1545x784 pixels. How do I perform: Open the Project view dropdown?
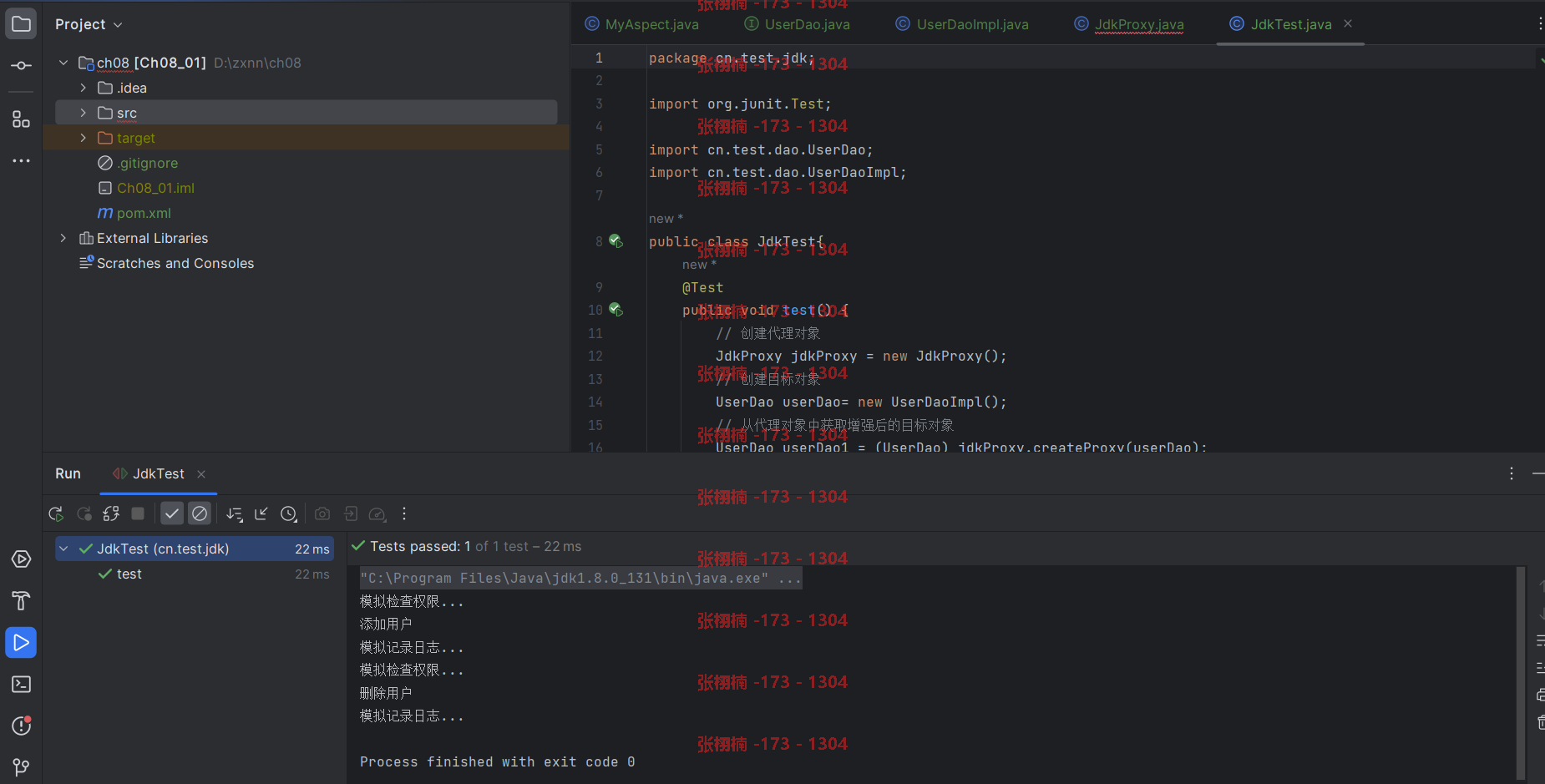coord(89,24)
